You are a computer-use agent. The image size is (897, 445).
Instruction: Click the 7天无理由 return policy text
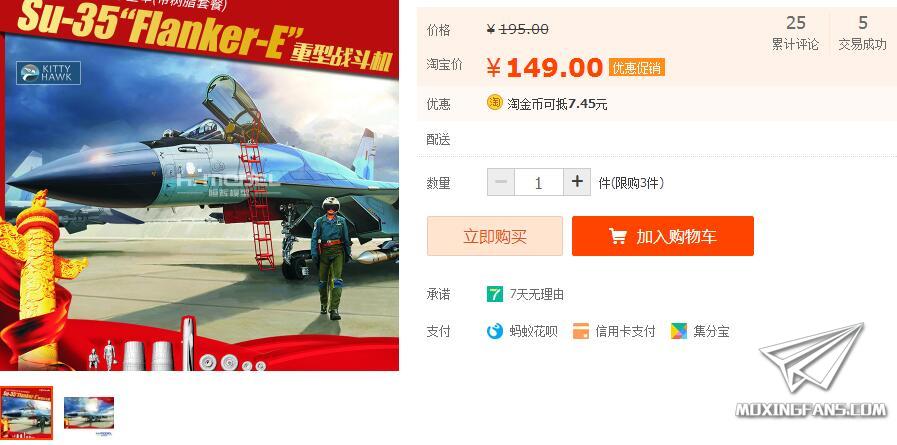pyautogui.click(x=537, y=295)
